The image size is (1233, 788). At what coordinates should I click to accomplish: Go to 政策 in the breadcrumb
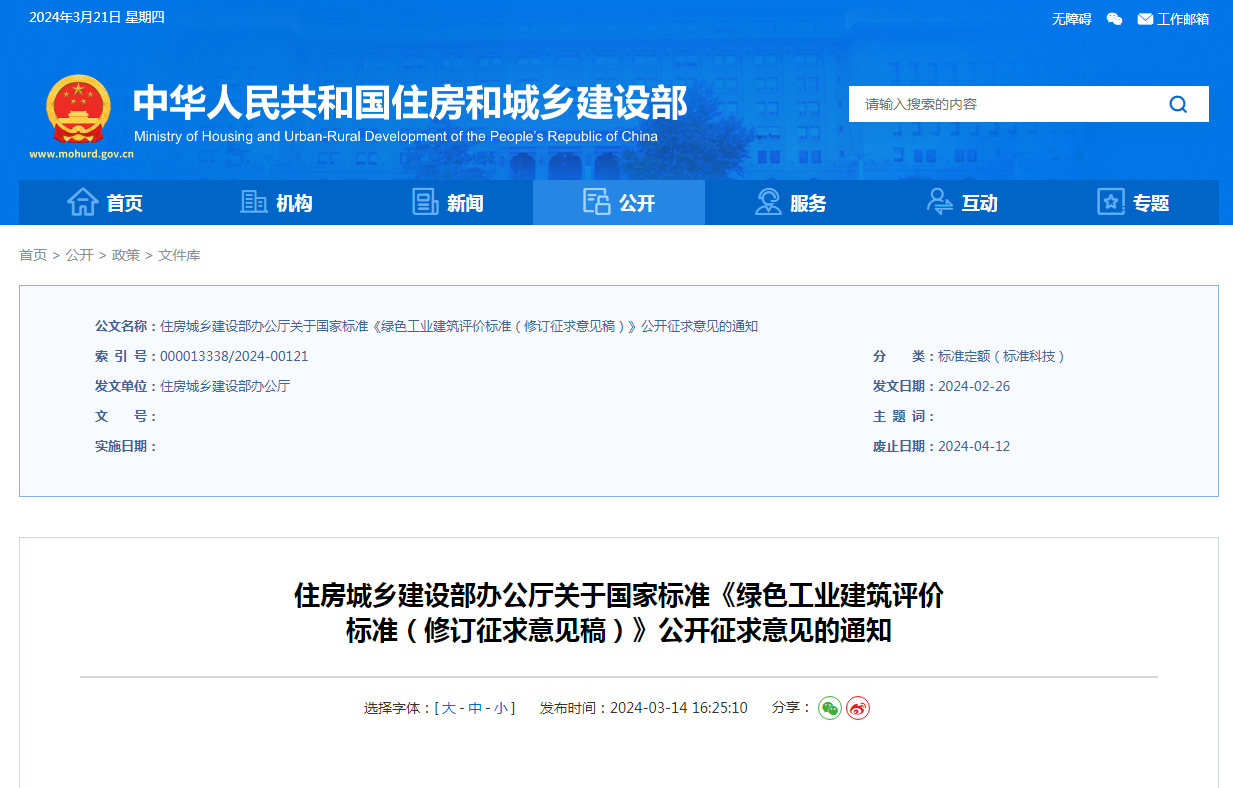point(126,255)
